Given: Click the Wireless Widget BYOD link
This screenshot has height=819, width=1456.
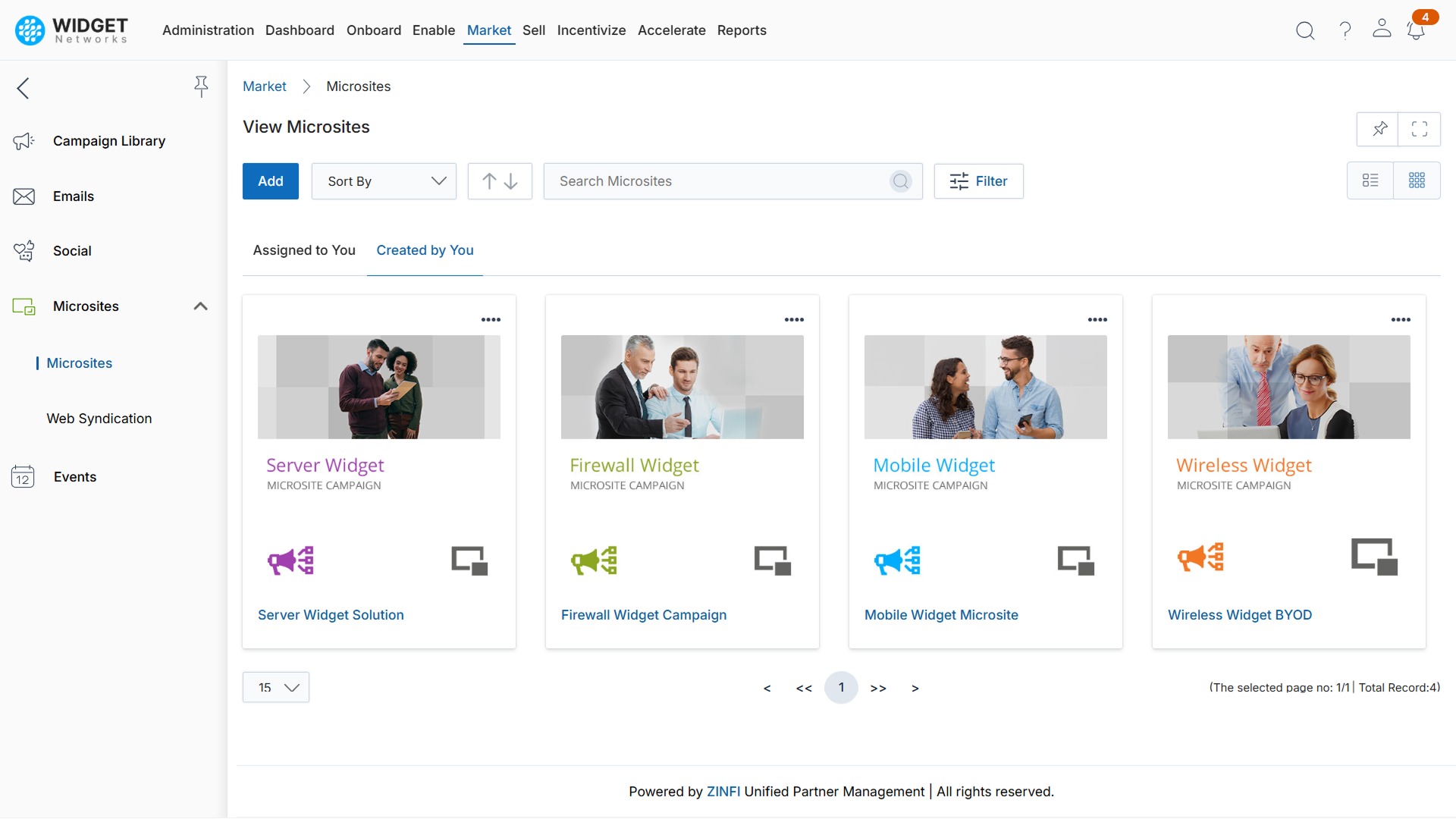Looking at the screenshot, I should point(1240,615).
